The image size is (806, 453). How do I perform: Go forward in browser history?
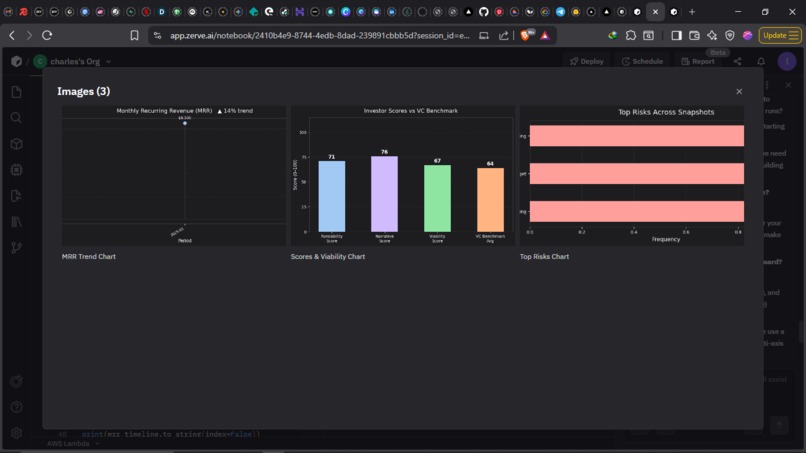29,35
